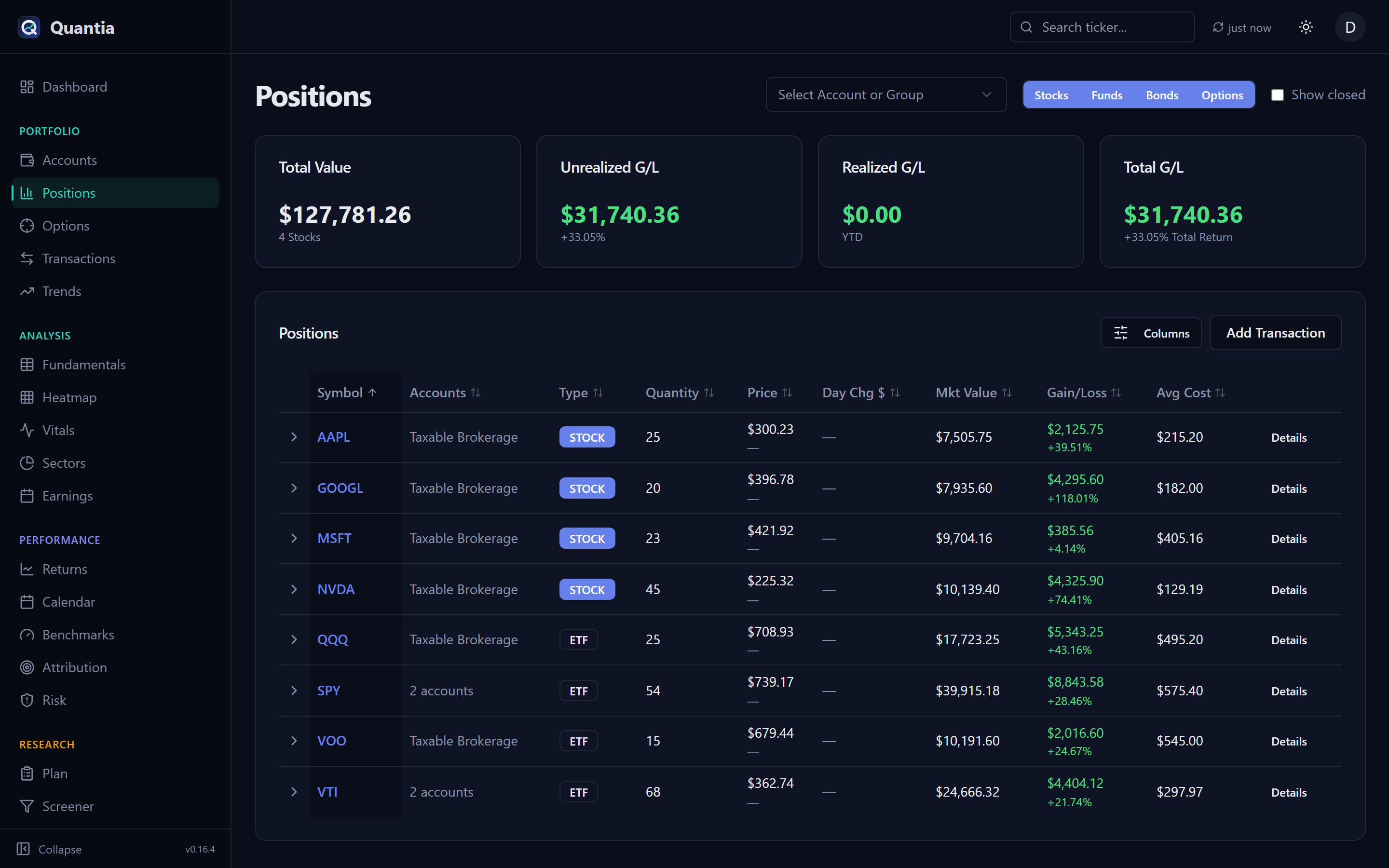Open Details for GOOGL
This screenshot has width=1389, height=868.
1289,488
